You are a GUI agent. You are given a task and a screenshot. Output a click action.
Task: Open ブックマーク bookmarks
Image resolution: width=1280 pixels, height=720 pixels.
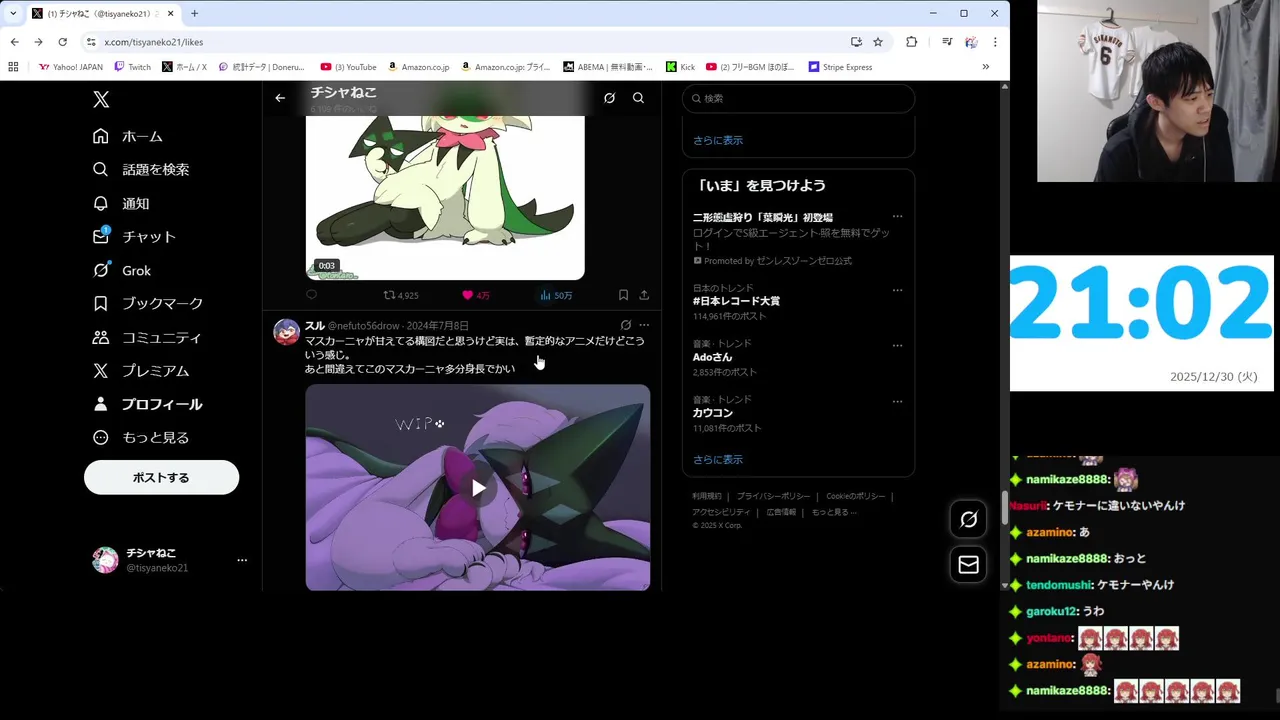148,303
